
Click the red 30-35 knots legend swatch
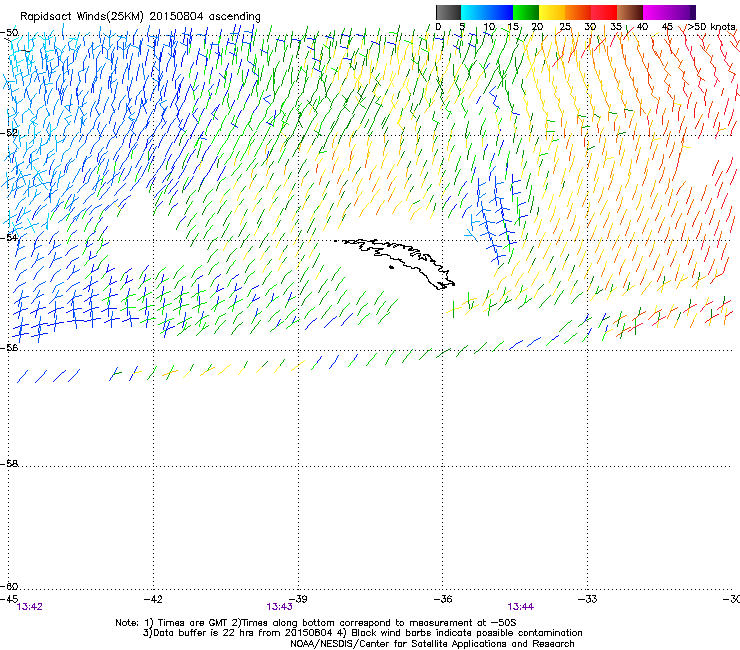[604, 12]
